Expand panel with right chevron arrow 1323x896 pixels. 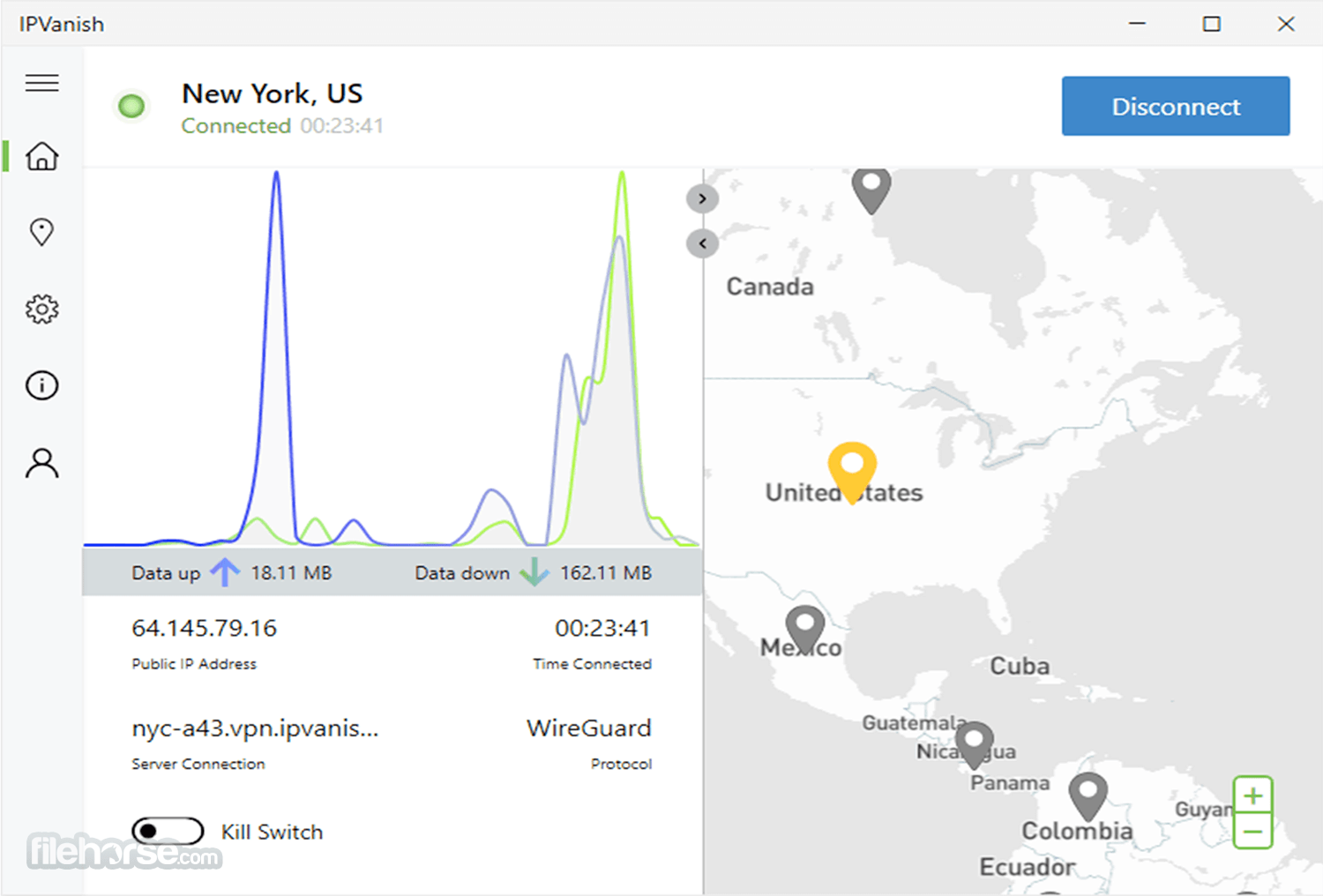702,198
